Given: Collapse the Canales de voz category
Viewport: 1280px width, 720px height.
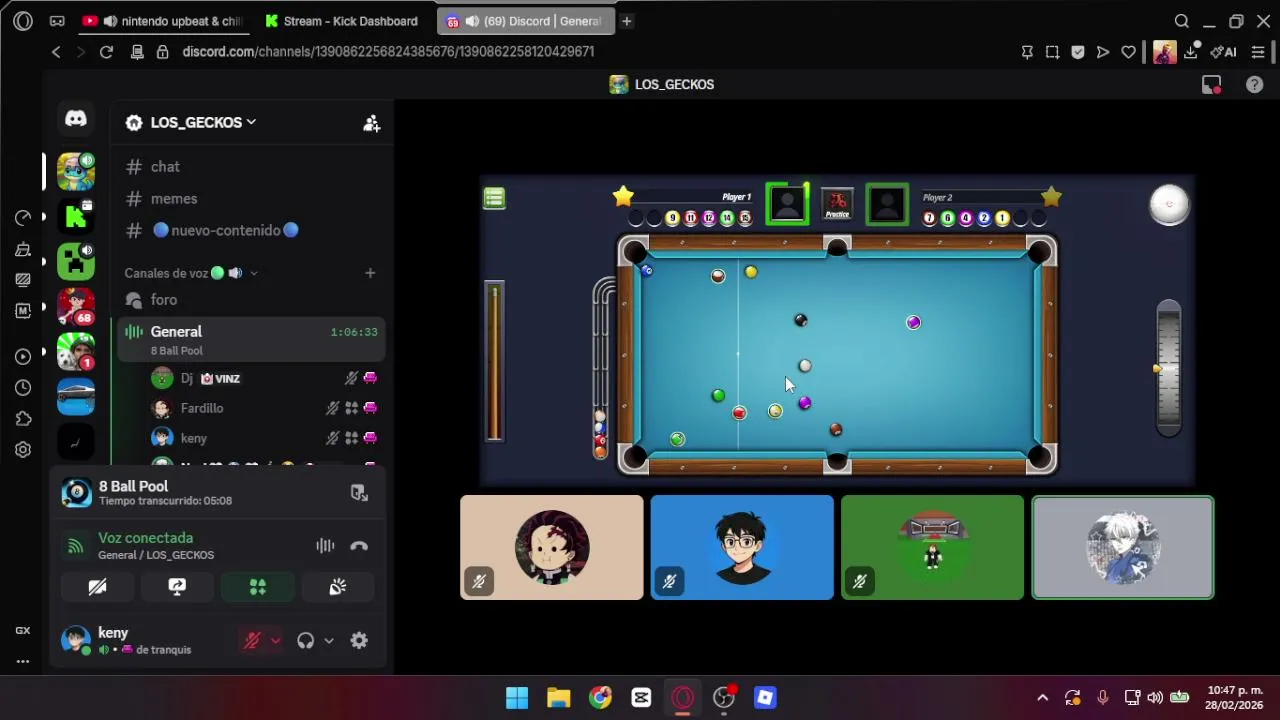Looking at the screenshot, I should [190, 273].
